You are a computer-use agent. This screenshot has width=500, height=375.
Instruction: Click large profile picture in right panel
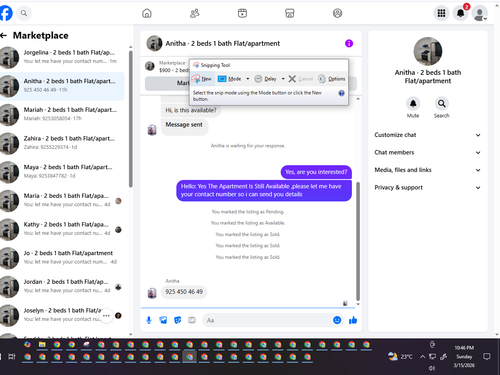click(x=428, y=51)
